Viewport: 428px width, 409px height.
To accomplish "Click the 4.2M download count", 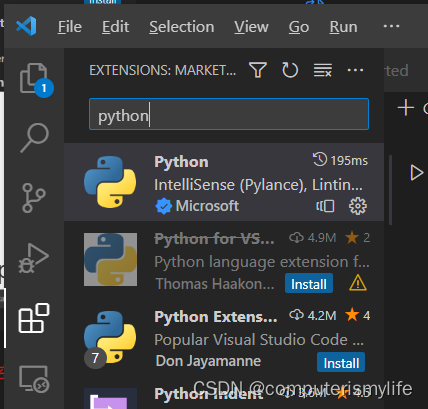I will point(322,315).
